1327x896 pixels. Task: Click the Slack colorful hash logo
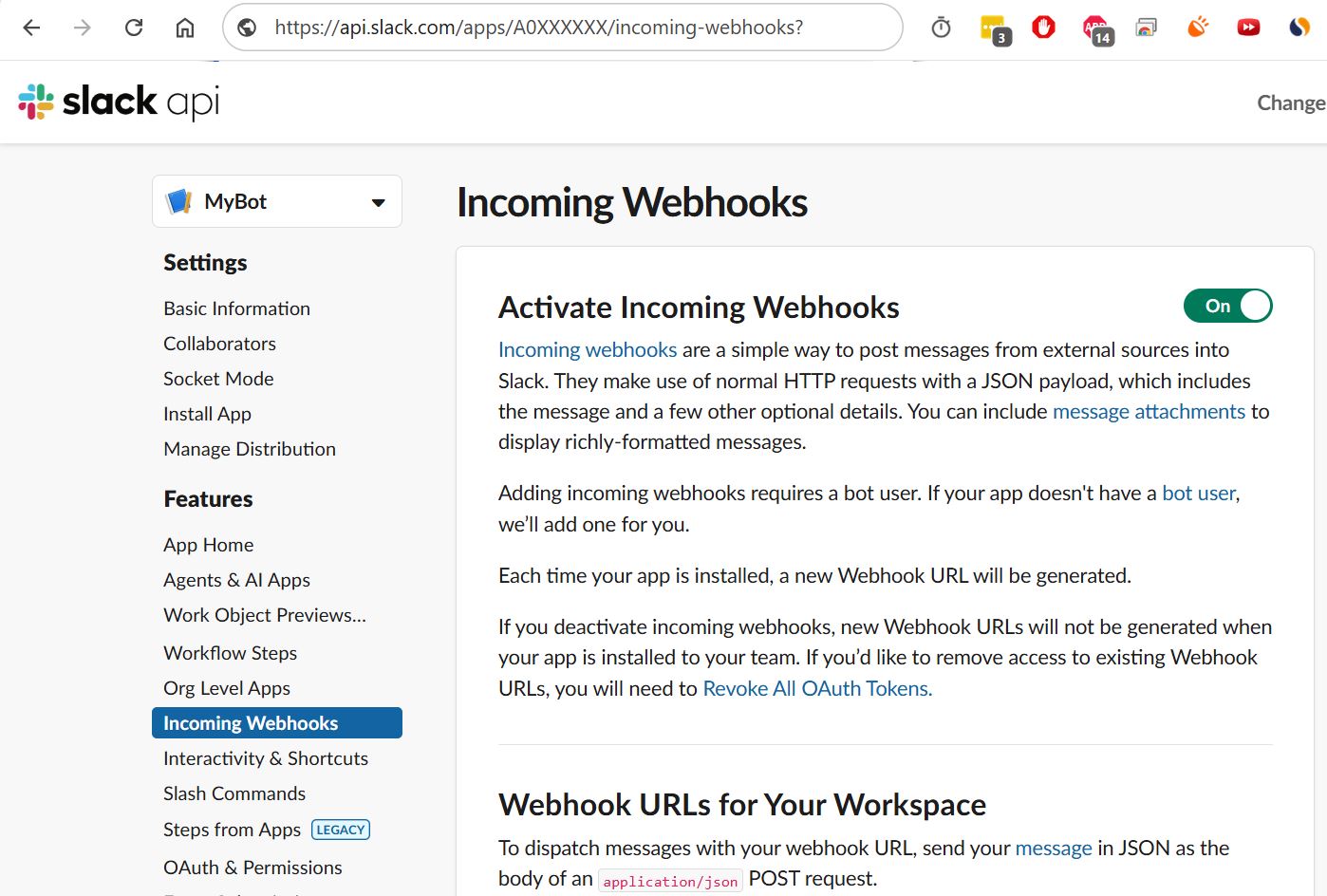pos(36,102)
